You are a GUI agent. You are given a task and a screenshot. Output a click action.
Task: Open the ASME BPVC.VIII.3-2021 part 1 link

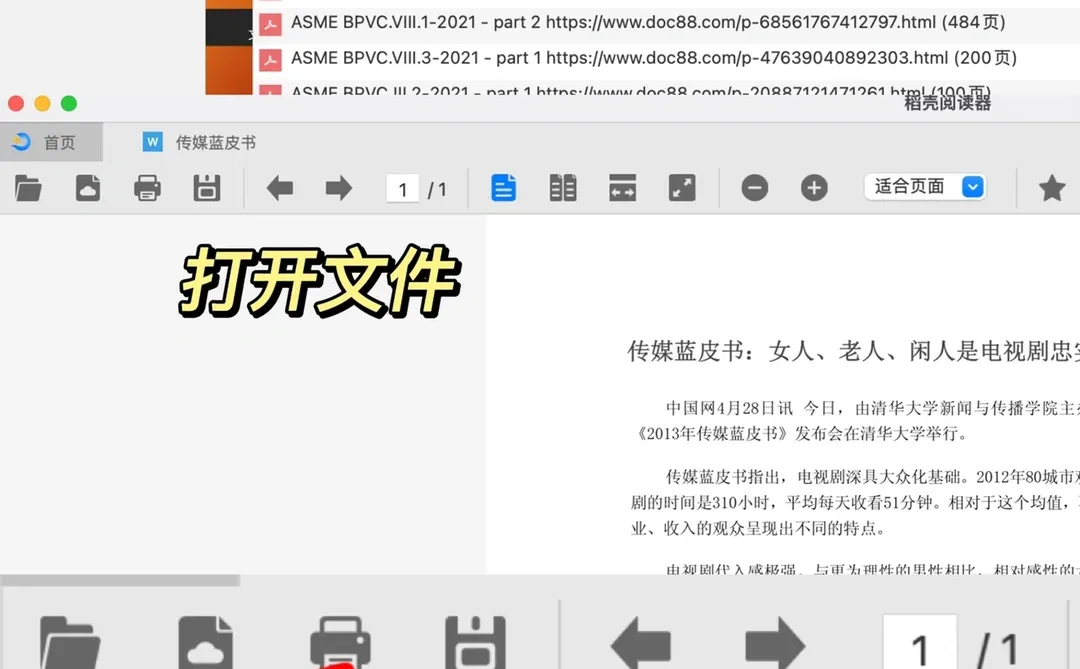tap(640, 58)
